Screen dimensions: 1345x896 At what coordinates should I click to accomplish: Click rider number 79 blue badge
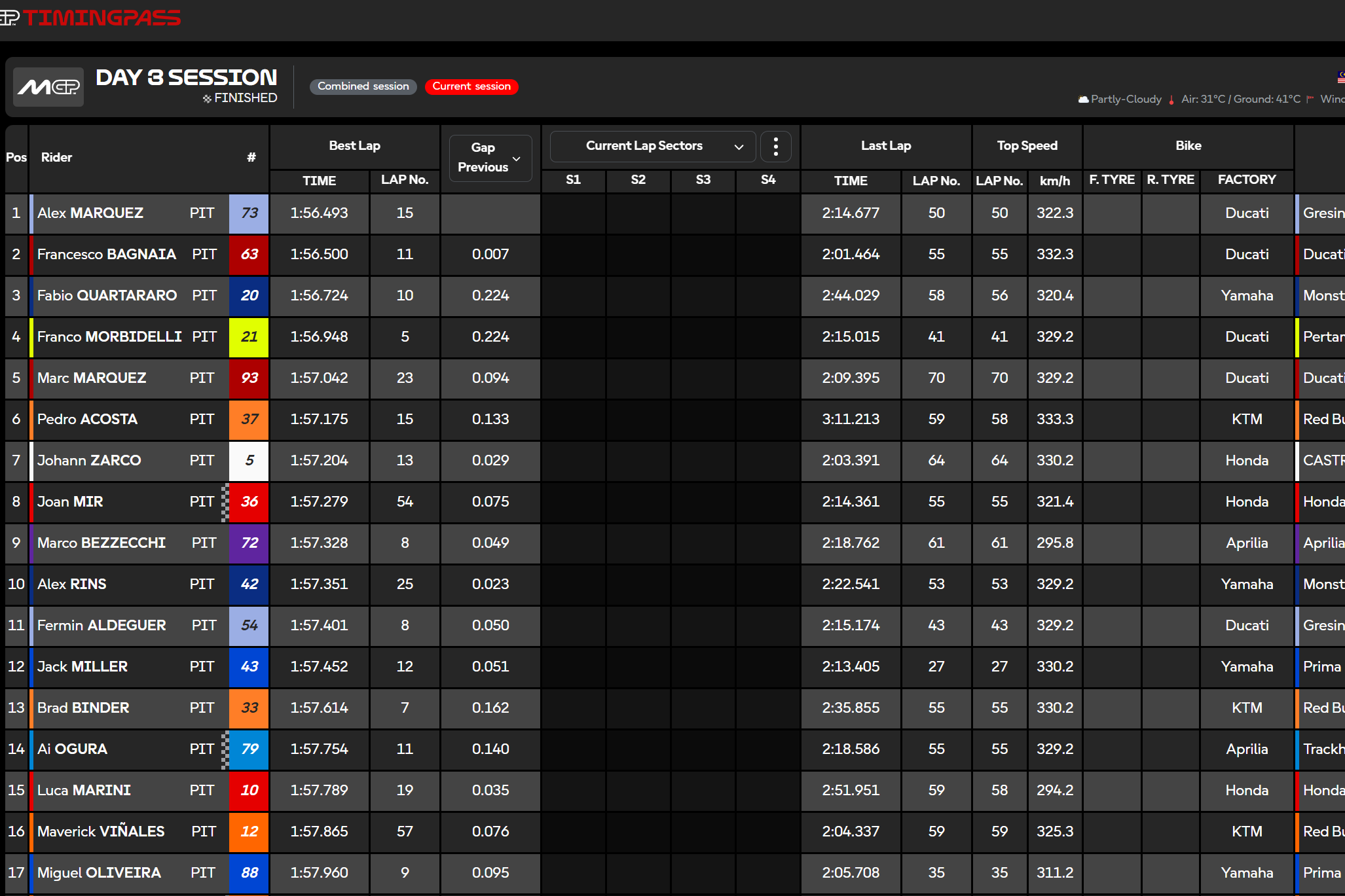(x=249, y=749)
